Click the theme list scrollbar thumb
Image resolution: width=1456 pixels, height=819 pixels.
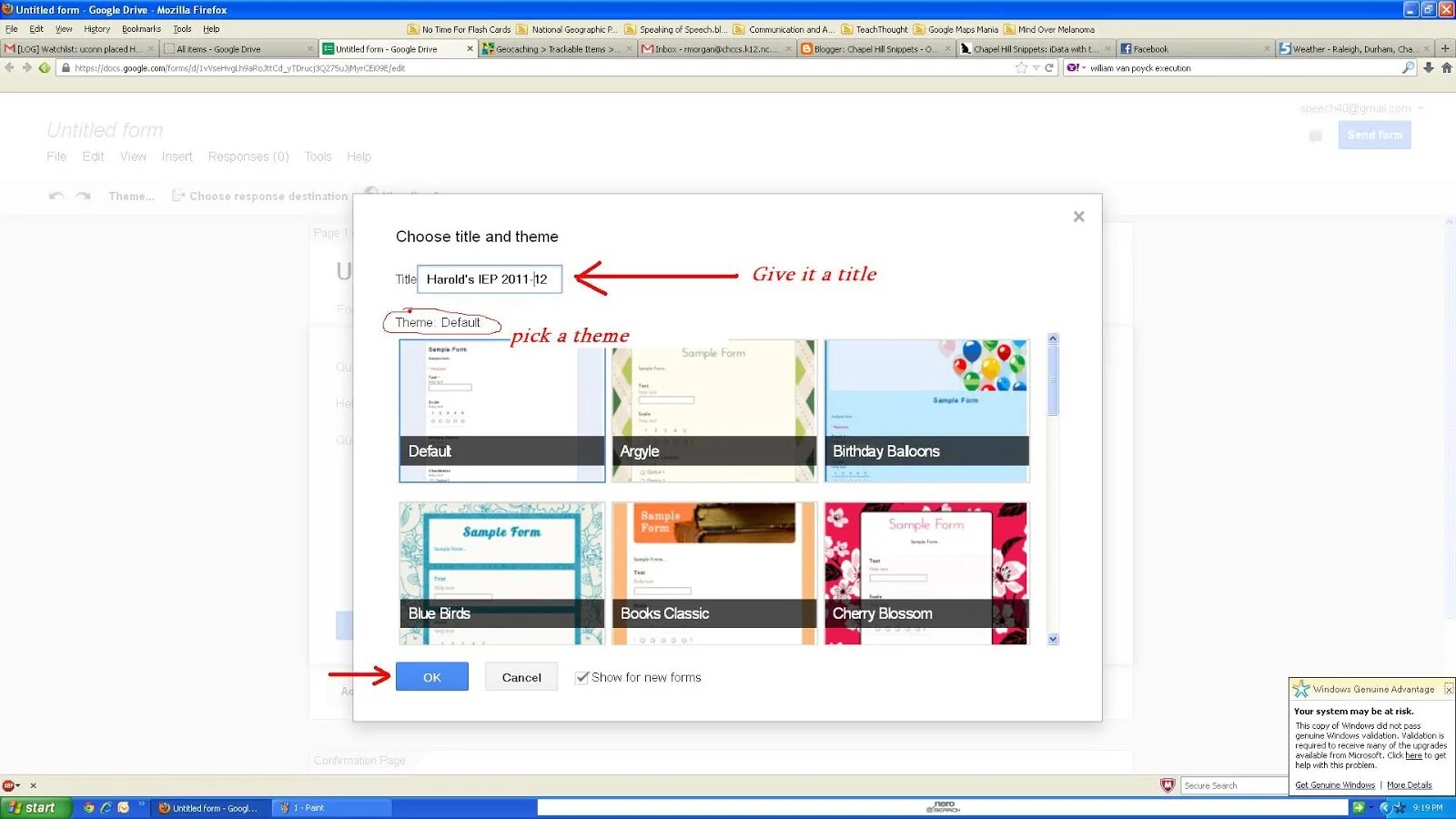click(1053, 380)
